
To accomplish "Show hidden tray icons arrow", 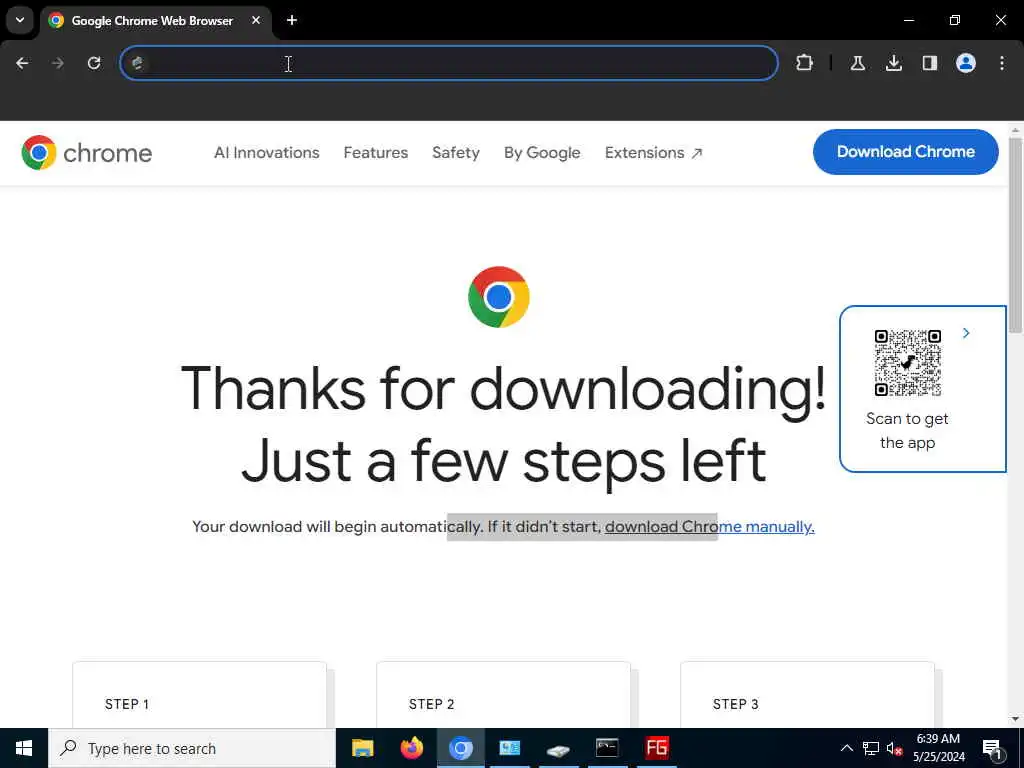I will [x=846, y=748].
